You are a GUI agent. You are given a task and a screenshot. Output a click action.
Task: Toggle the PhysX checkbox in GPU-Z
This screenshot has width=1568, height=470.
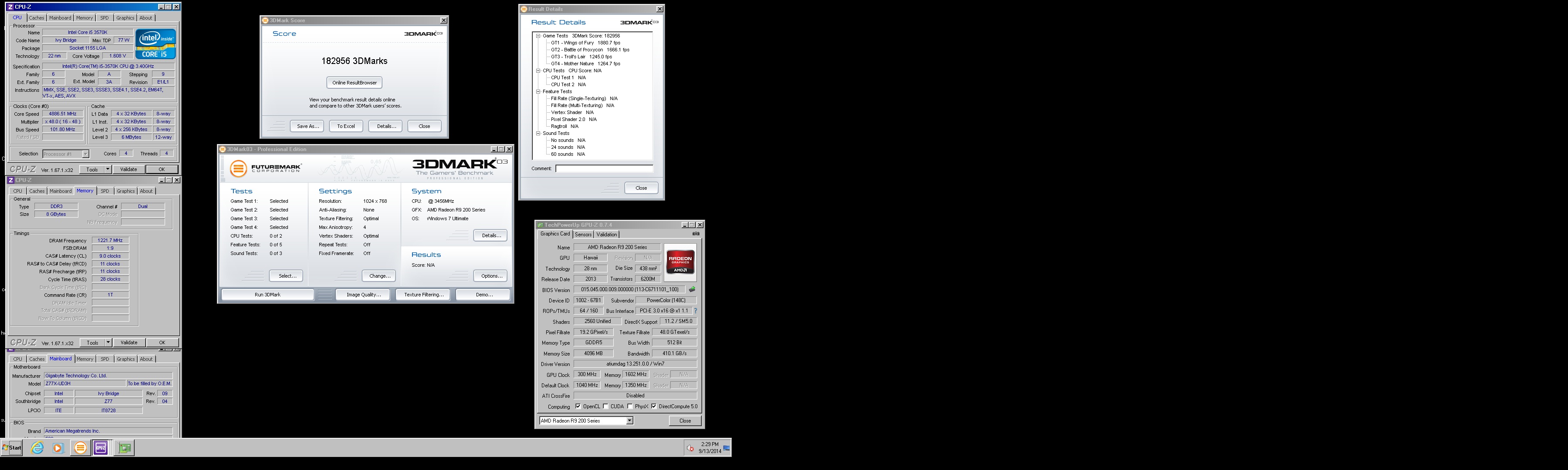click(630, 406)
